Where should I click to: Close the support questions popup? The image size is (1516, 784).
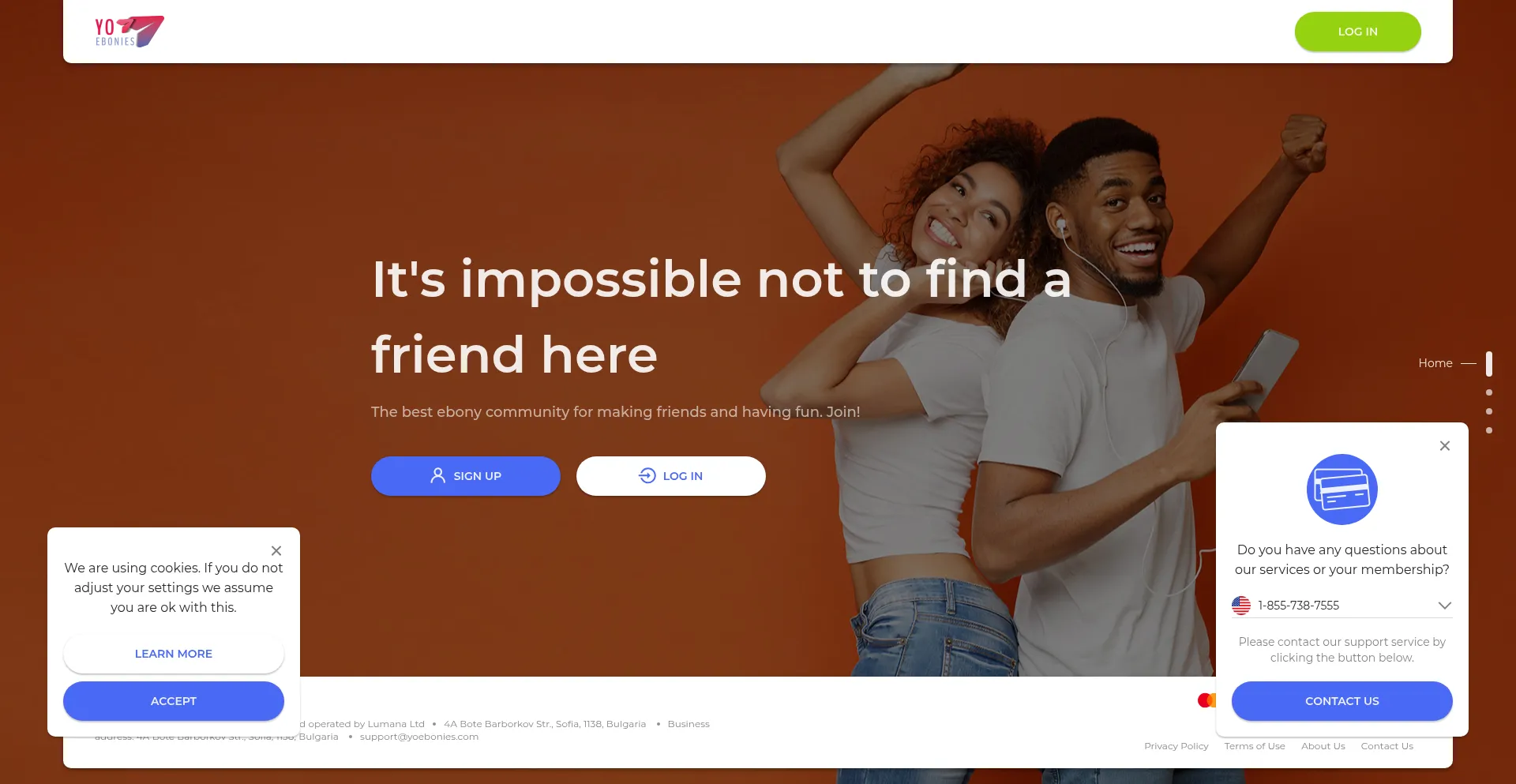tap(1445, 446)
